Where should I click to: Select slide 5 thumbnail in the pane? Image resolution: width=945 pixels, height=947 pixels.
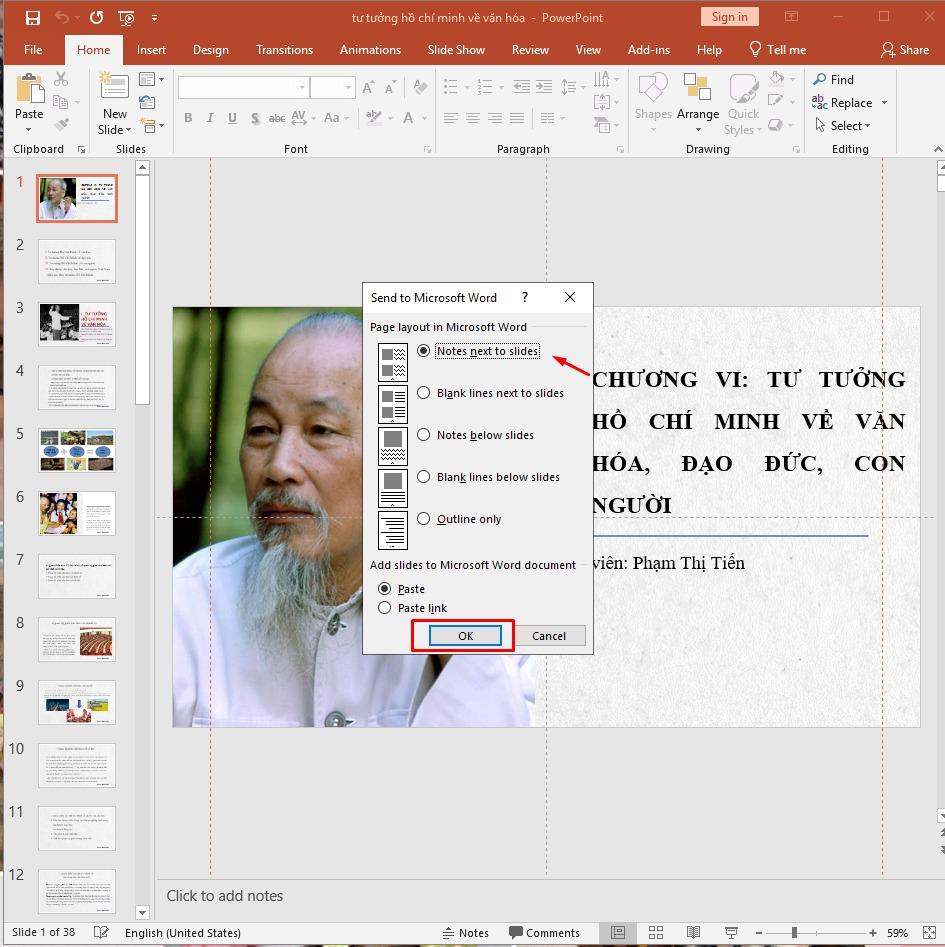[76, 450]
